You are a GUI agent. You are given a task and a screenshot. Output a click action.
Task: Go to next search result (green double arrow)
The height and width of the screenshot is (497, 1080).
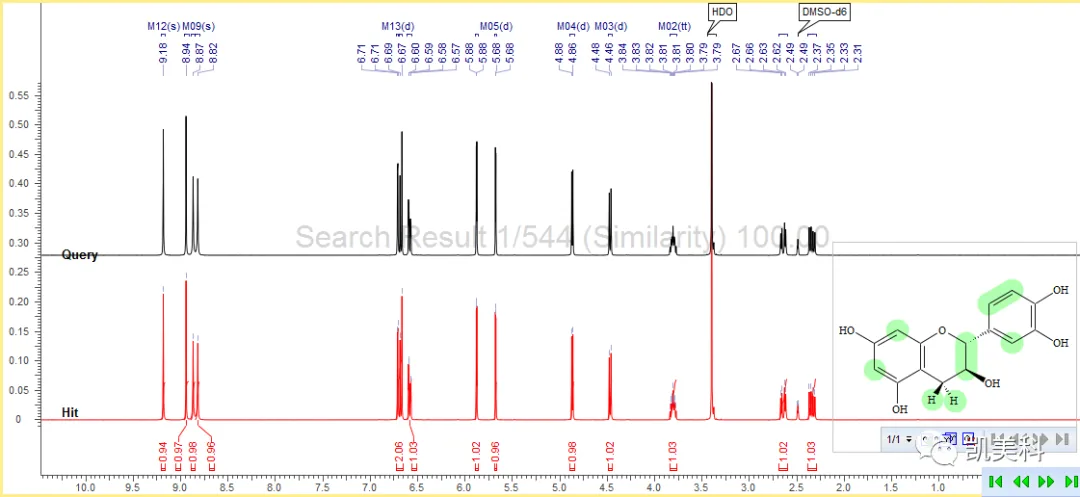tap(1046, 482)
